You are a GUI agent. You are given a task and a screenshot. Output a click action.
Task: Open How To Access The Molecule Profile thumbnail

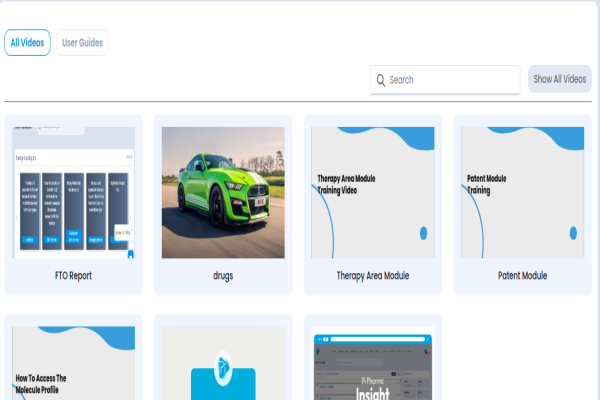[x=73, y=363]
